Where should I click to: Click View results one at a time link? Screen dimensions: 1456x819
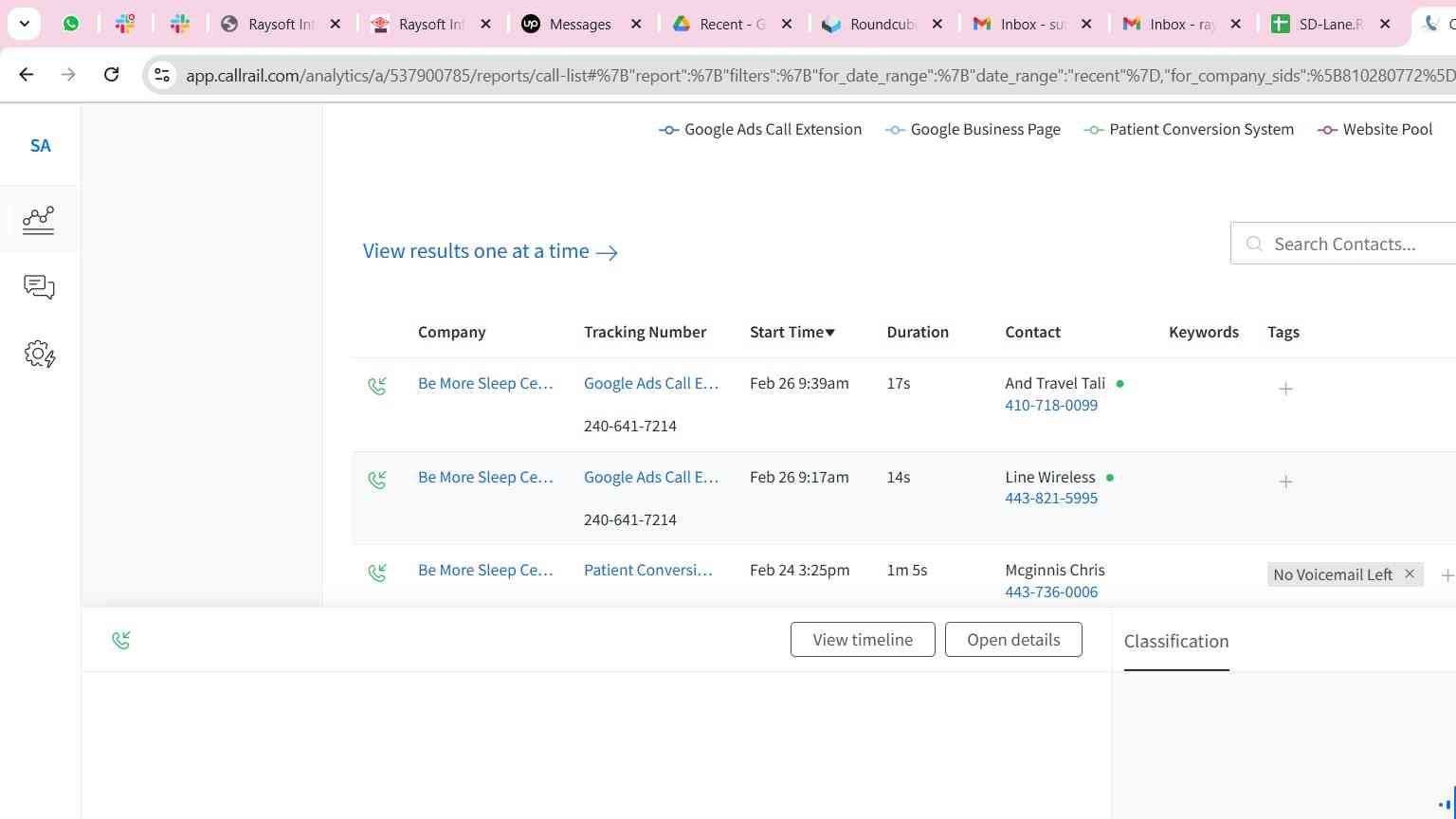490,251
